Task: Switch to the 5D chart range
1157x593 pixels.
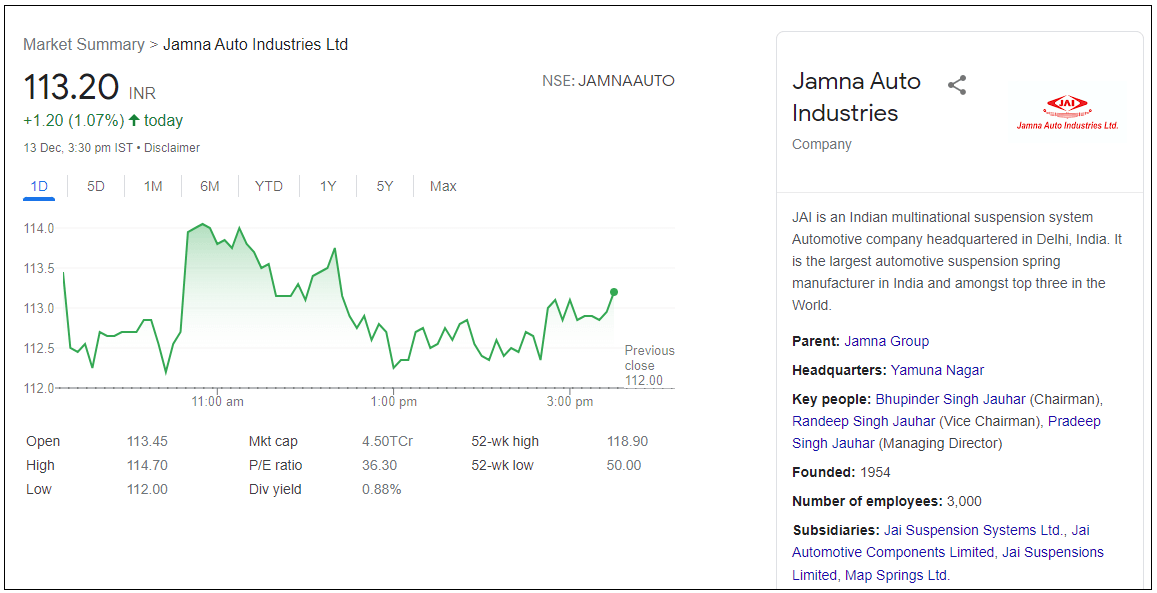Action: [x=96, y=186]
